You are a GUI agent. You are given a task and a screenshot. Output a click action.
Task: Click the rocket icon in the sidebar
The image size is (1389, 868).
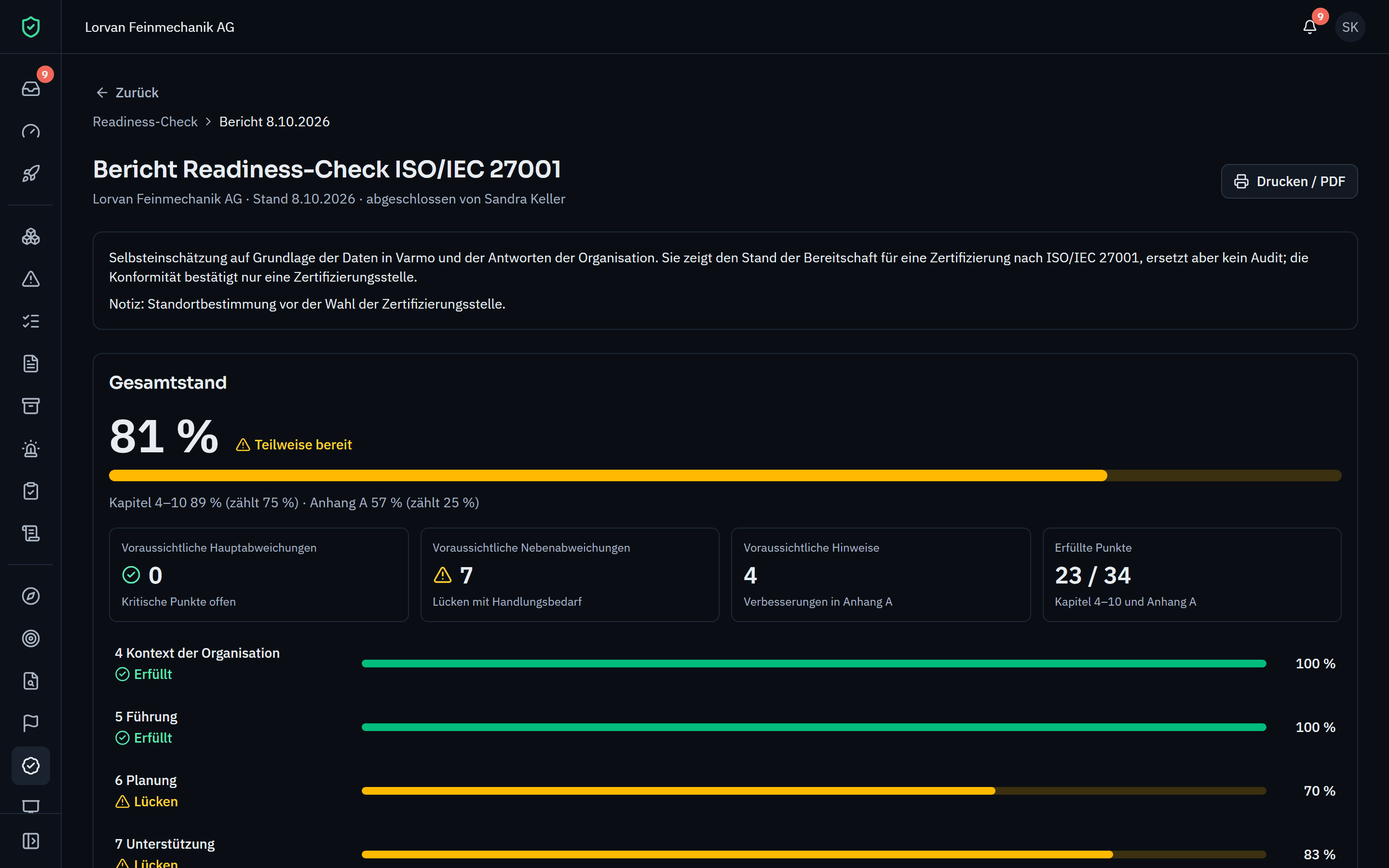coord(30,174)
